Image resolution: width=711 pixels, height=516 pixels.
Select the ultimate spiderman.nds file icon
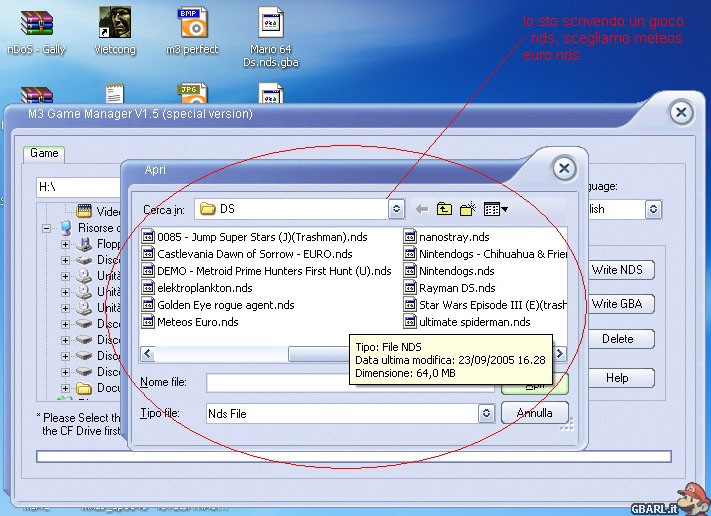click(410, 321)
